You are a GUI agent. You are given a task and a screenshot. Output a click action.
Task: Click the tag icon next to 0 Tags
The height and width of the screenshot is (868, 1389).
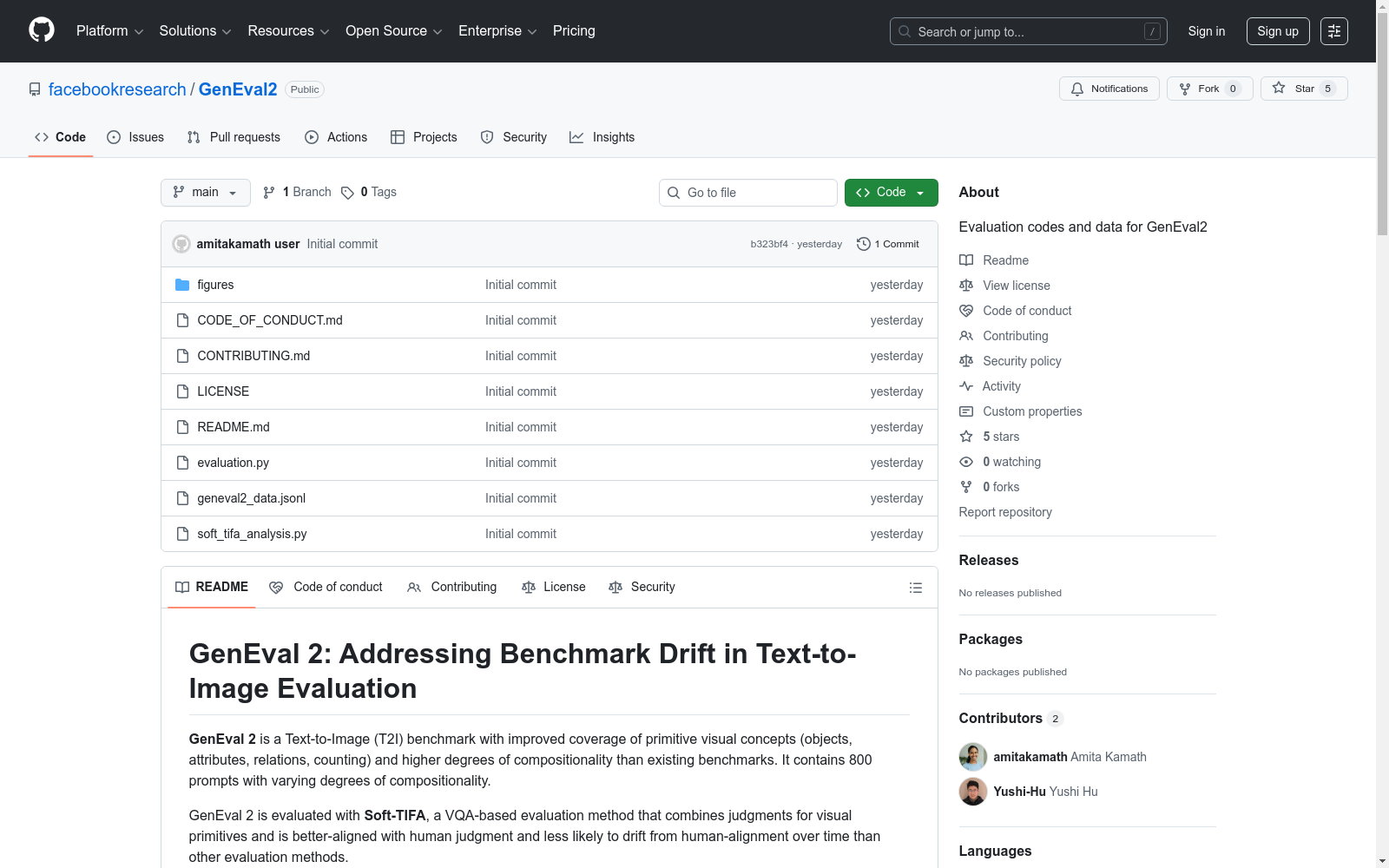(347, 193)
